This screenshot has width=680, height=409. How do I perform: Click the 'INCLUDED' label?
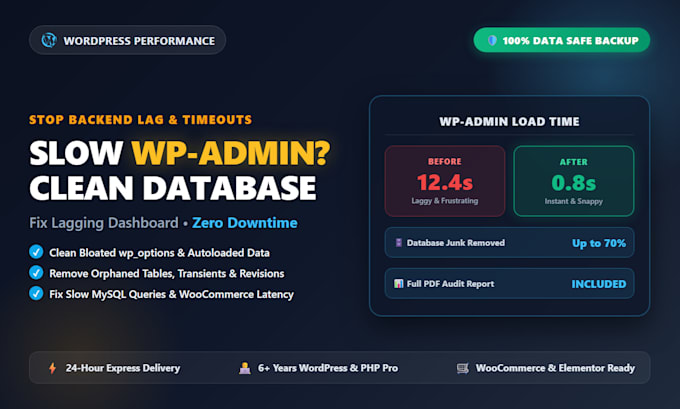coord(599,284)
